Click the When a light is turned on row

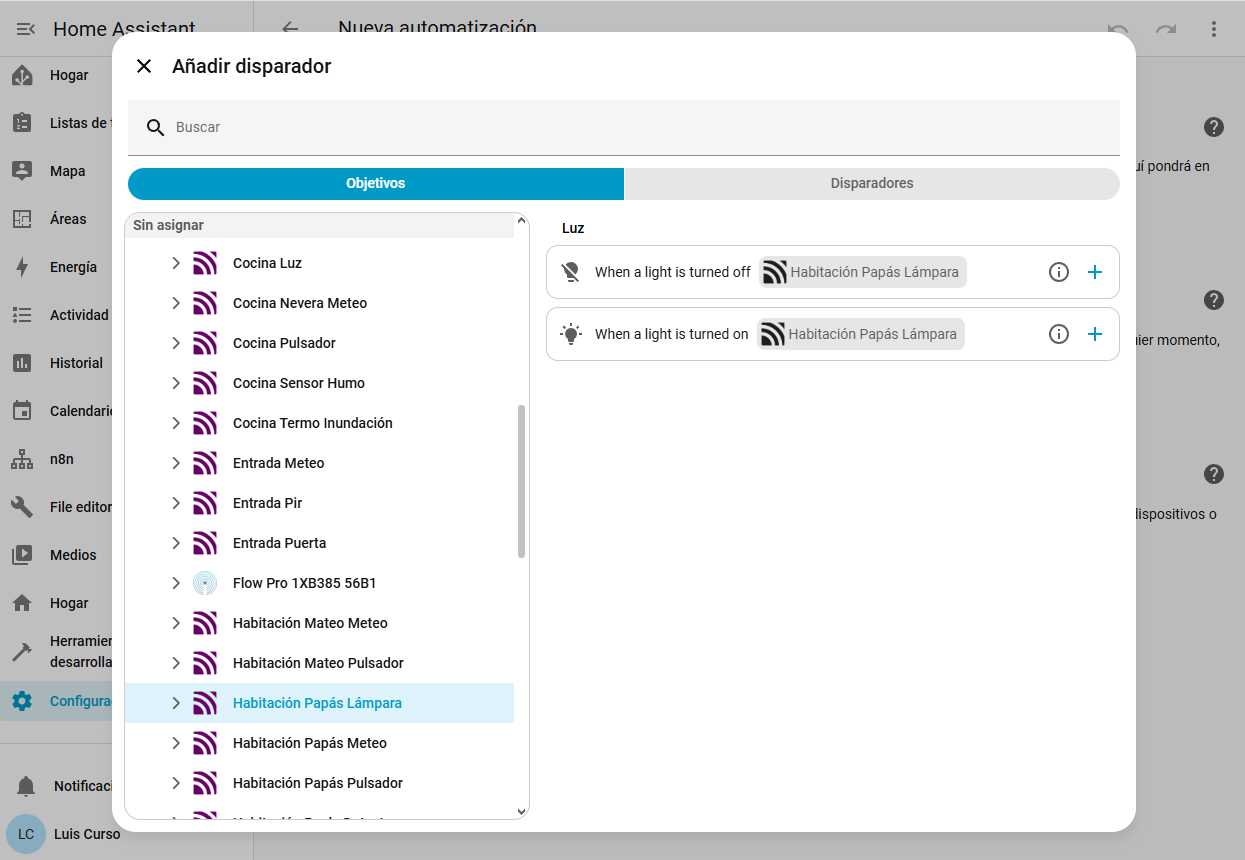coord(671,334)
